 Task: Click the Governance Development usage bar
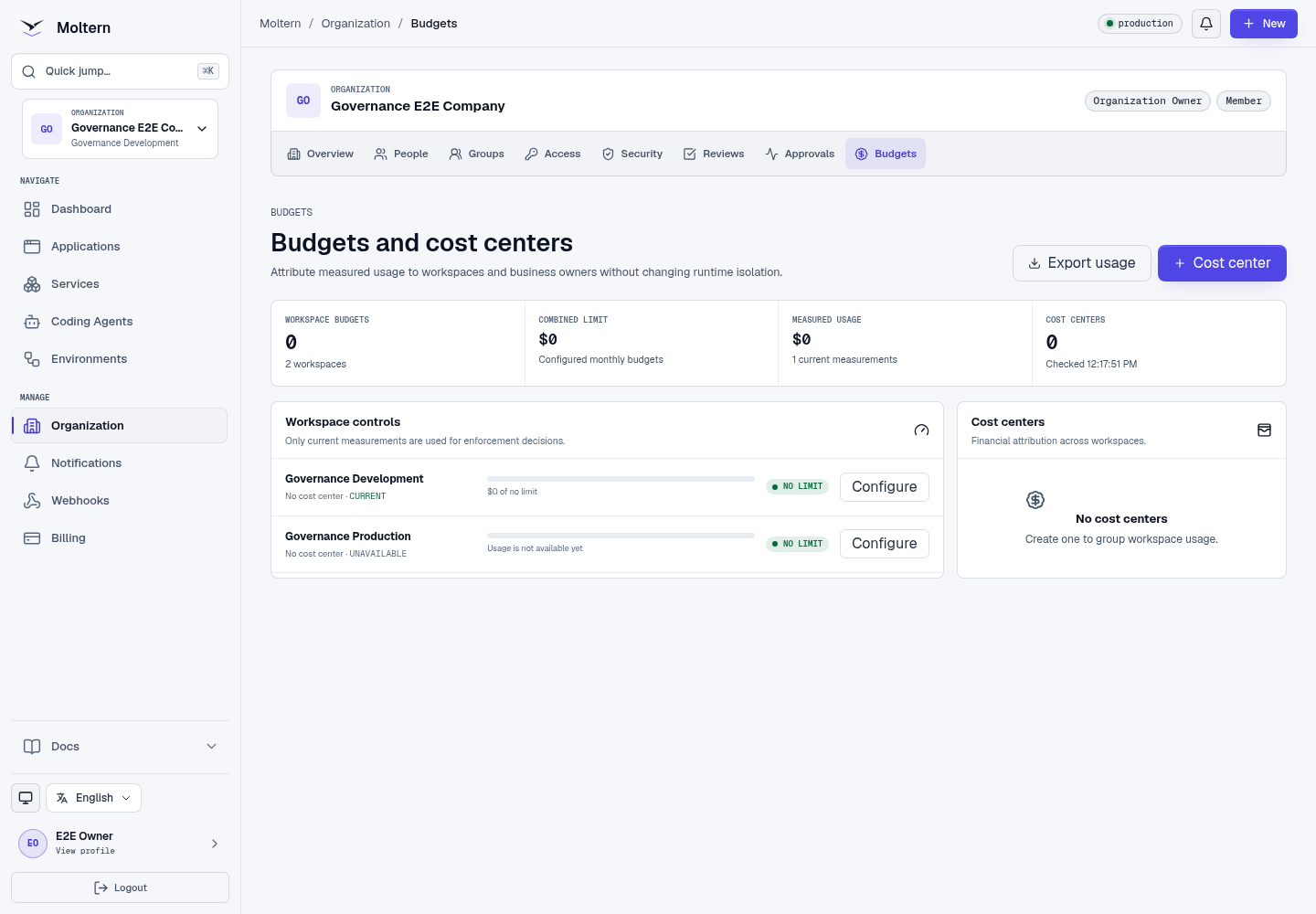pos(621,479)
